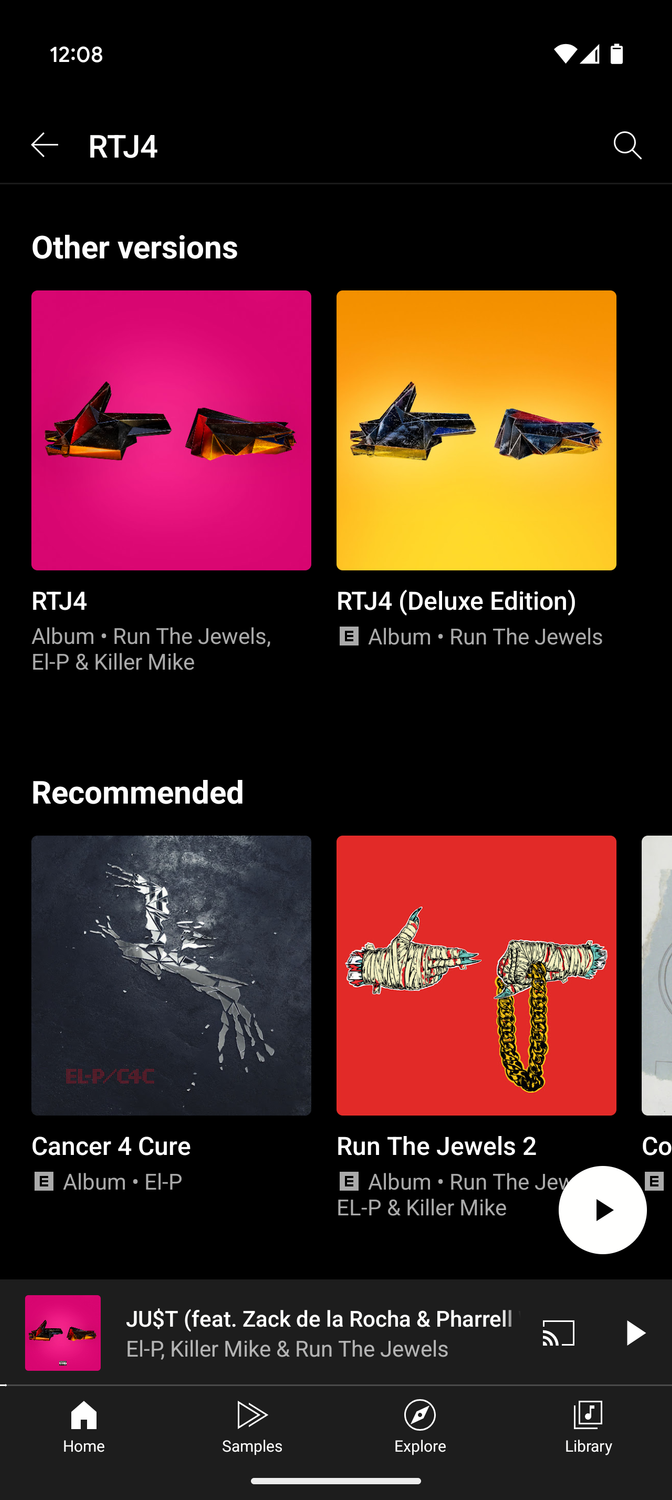The width and height of the screenshot is (672, 1500).
Task: Go back using the arrow icon
Action: (x=44, y=146)
